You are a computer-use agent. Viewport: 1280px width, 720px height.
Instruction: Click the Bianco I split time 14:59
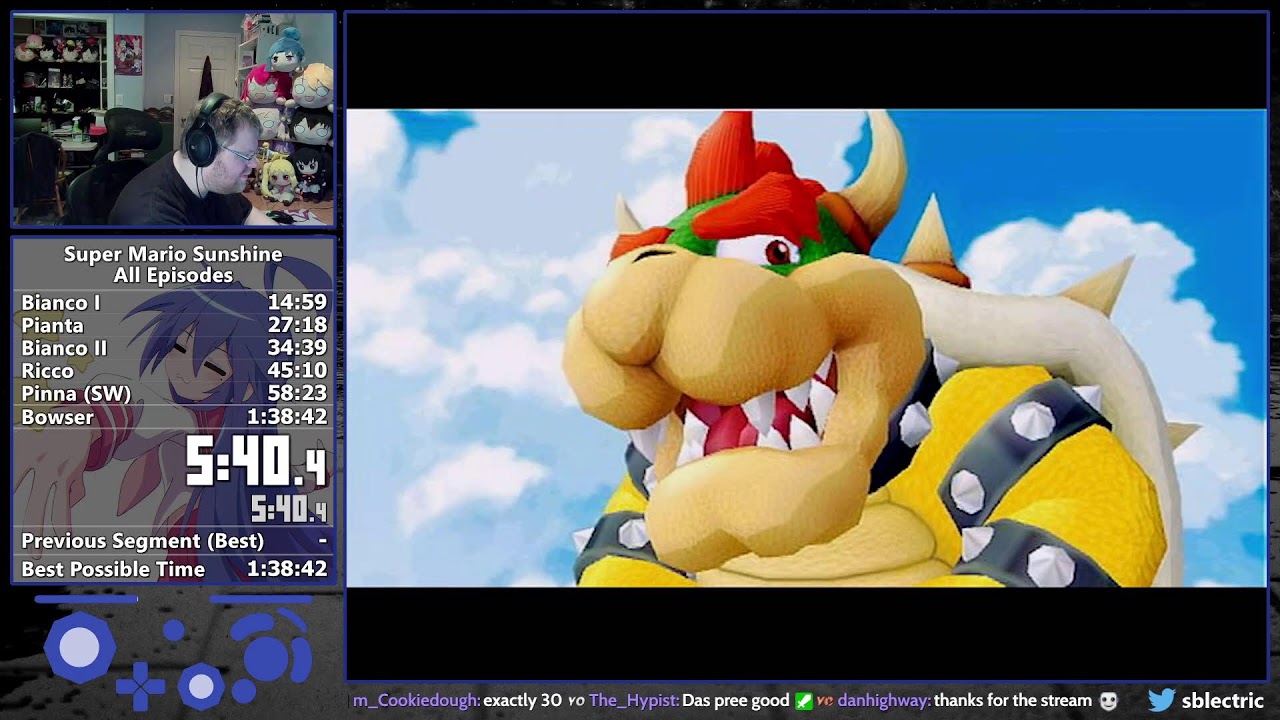click(x=297, y=302)
